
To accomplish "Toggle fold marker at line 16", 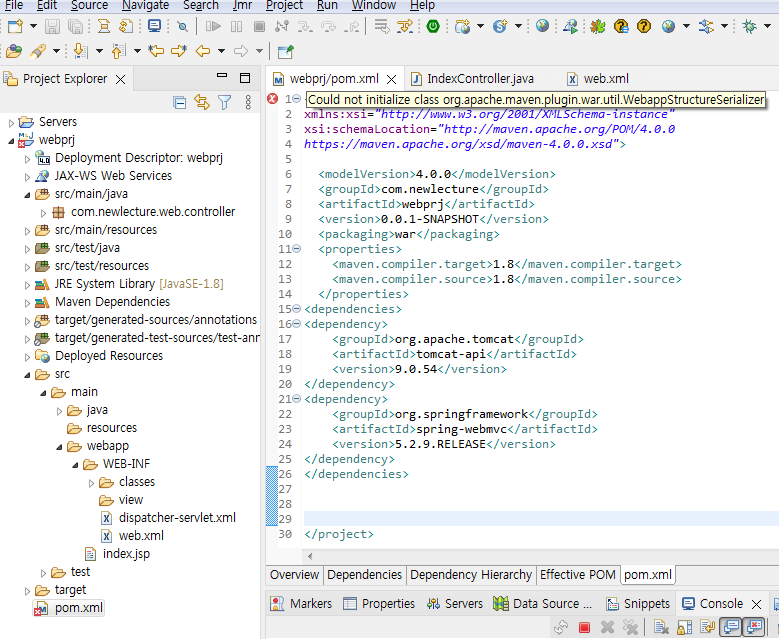I will click(297, 323).
